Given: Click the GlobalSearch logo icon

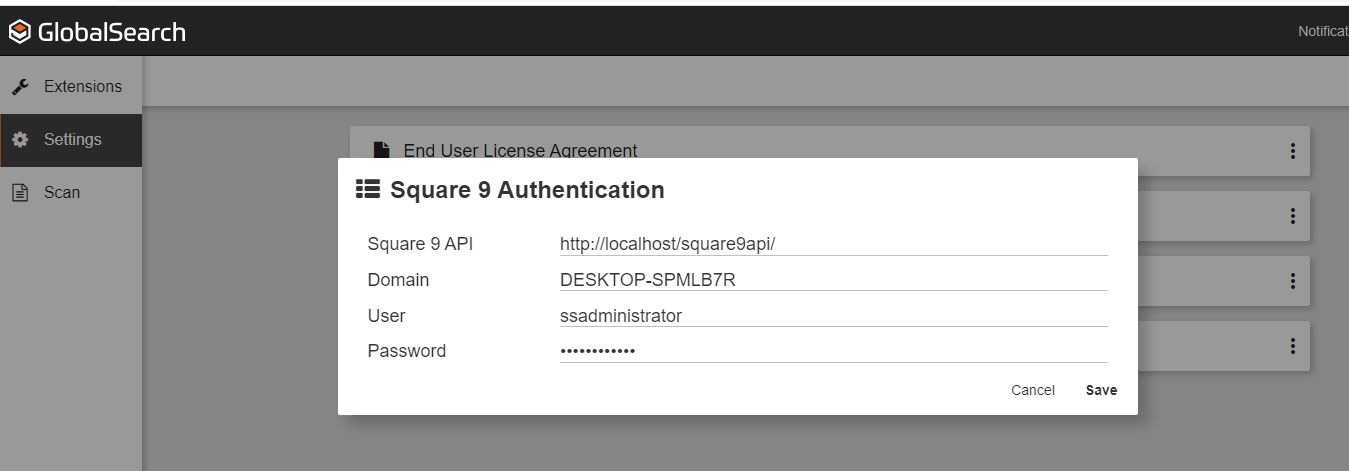Looking at the screenshot, I should click(x=19, y=32).
